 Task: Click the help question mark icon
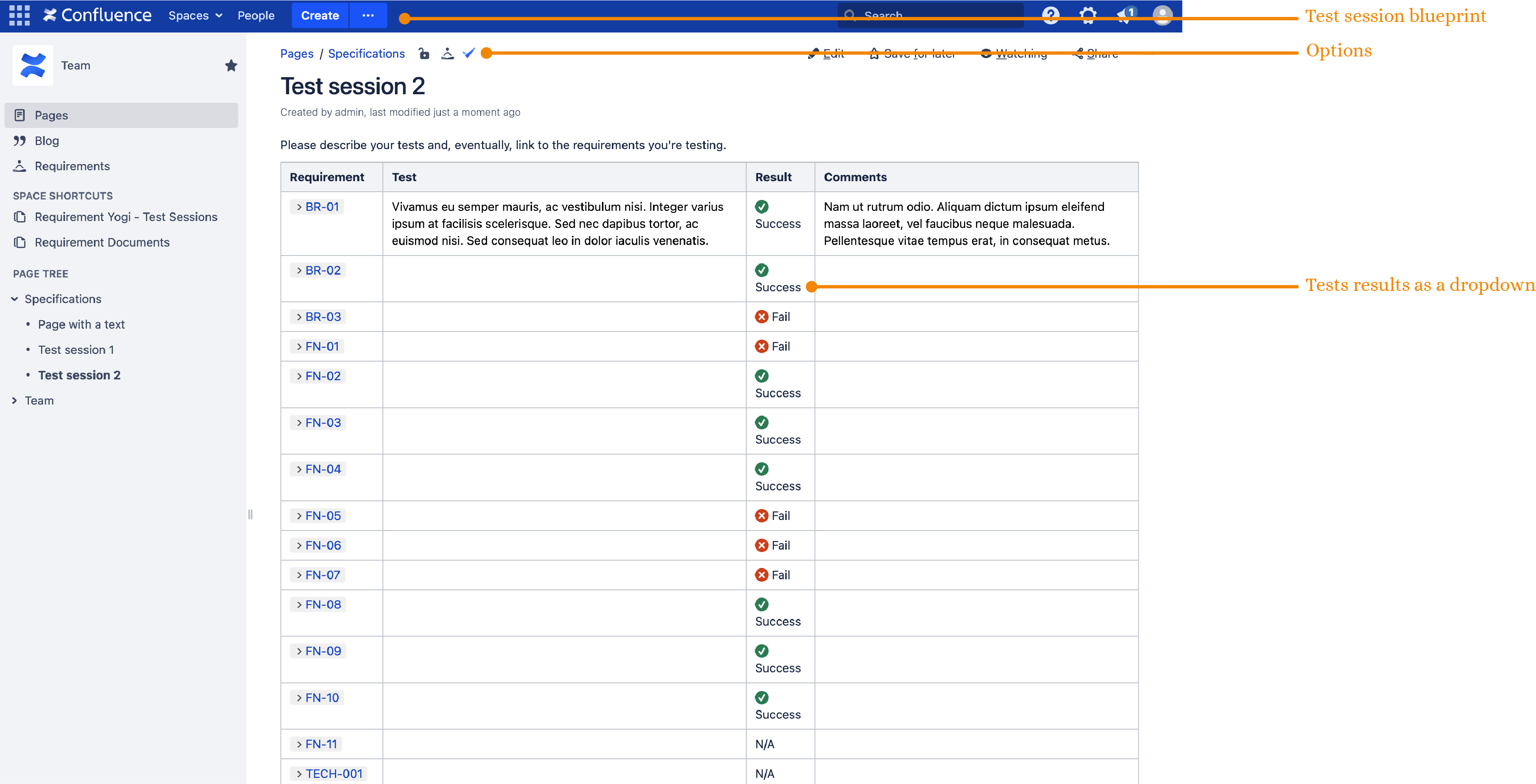(1051, 15)
